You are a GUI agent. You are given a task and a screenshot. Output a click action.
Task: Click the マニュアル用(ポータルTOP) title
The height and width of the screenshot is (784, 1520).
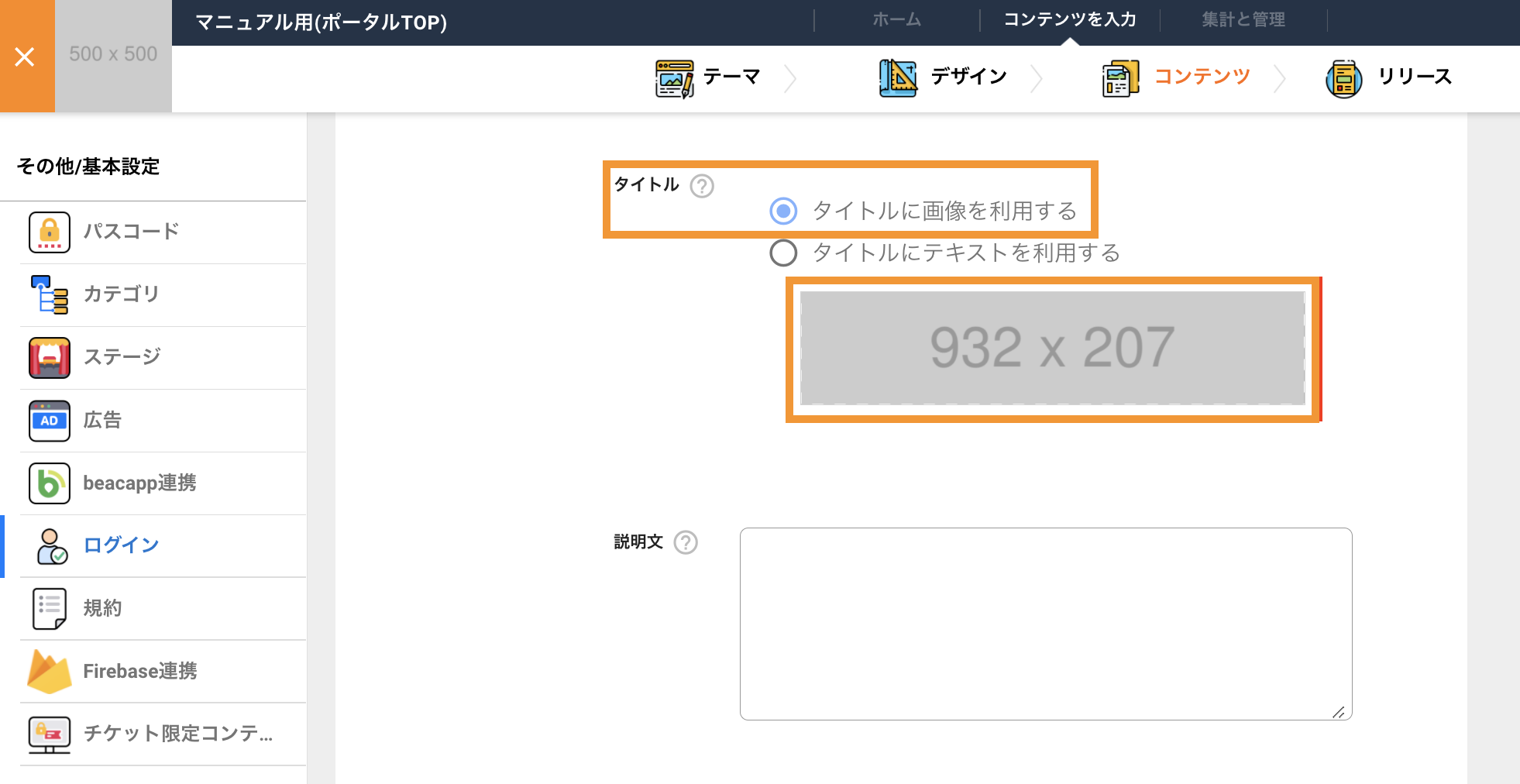(321, 22)
